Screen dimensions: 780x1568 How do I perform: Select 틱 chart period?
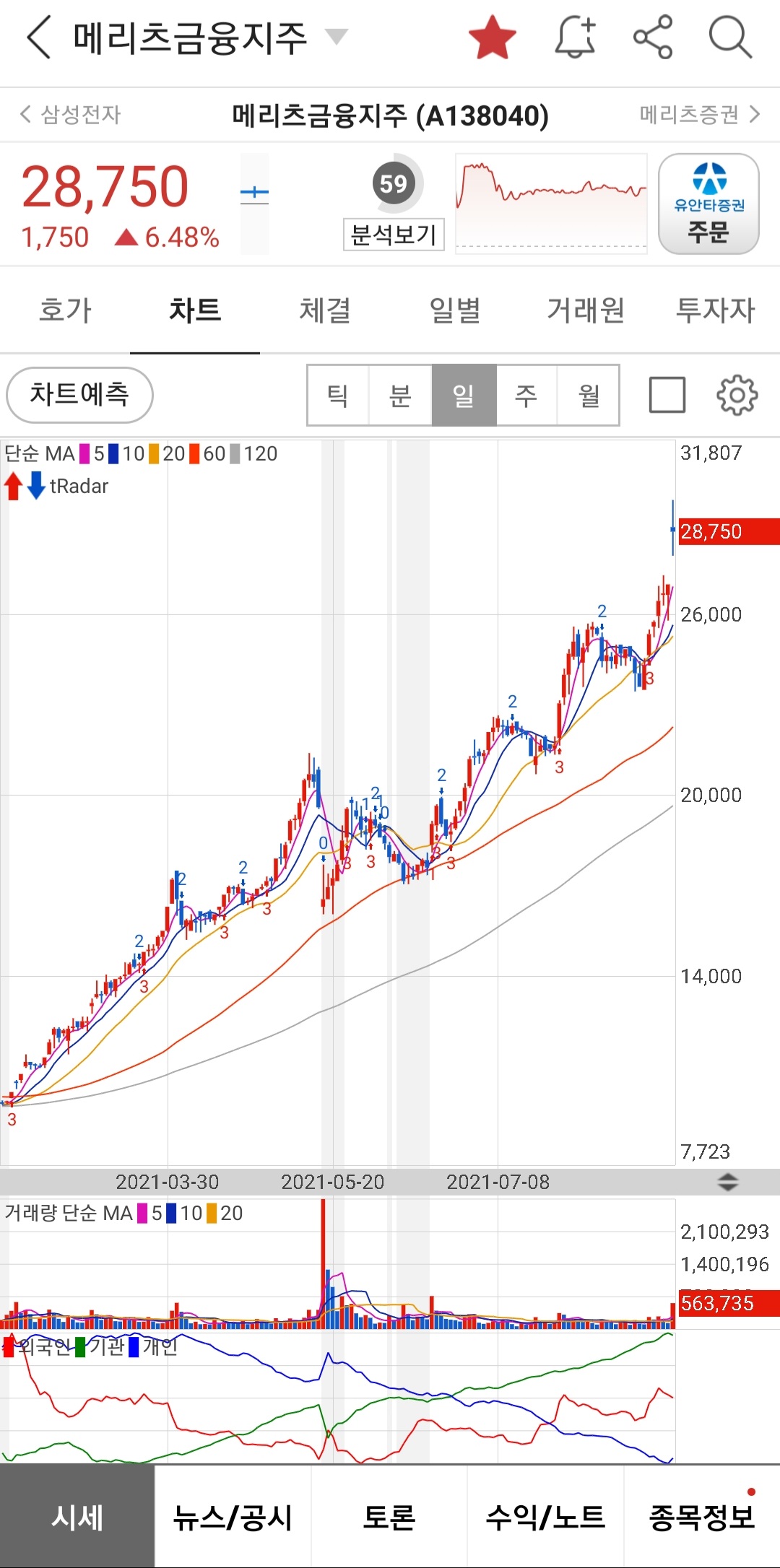coord(338,395)
